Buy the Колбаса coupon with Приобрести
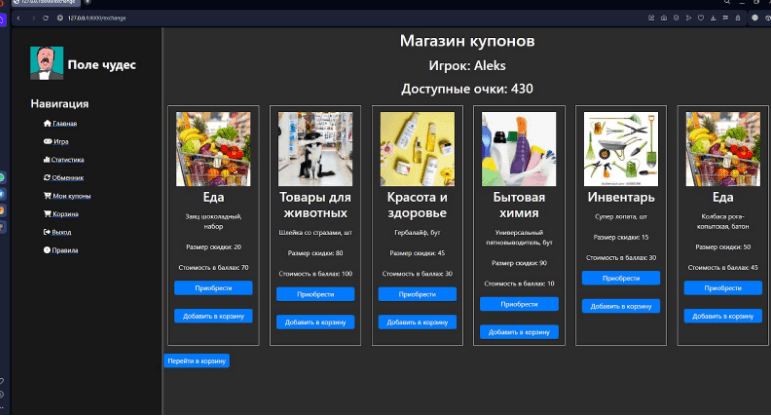Viewport: 771px width, 417px height. click(723, 288)
